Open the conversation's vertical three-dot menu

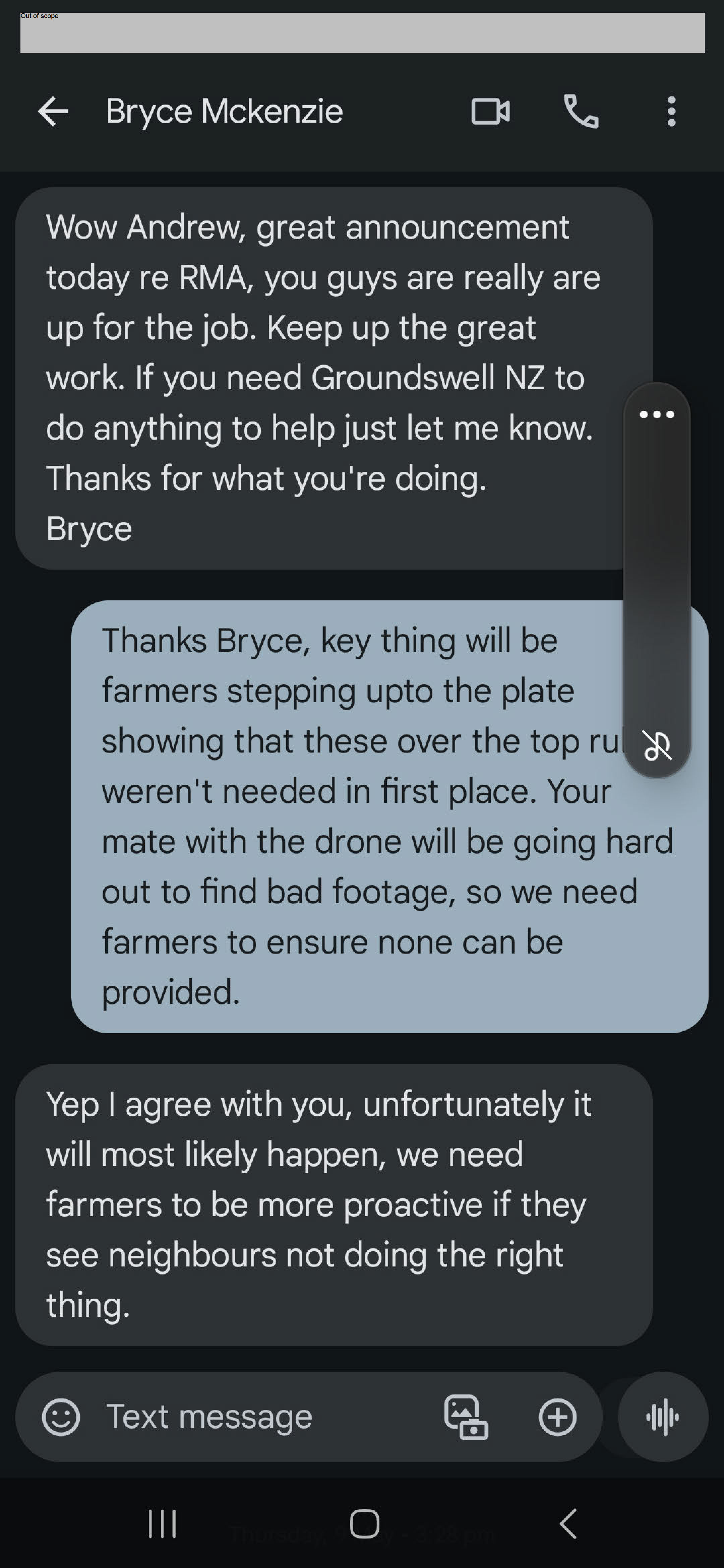click(671, 111)
